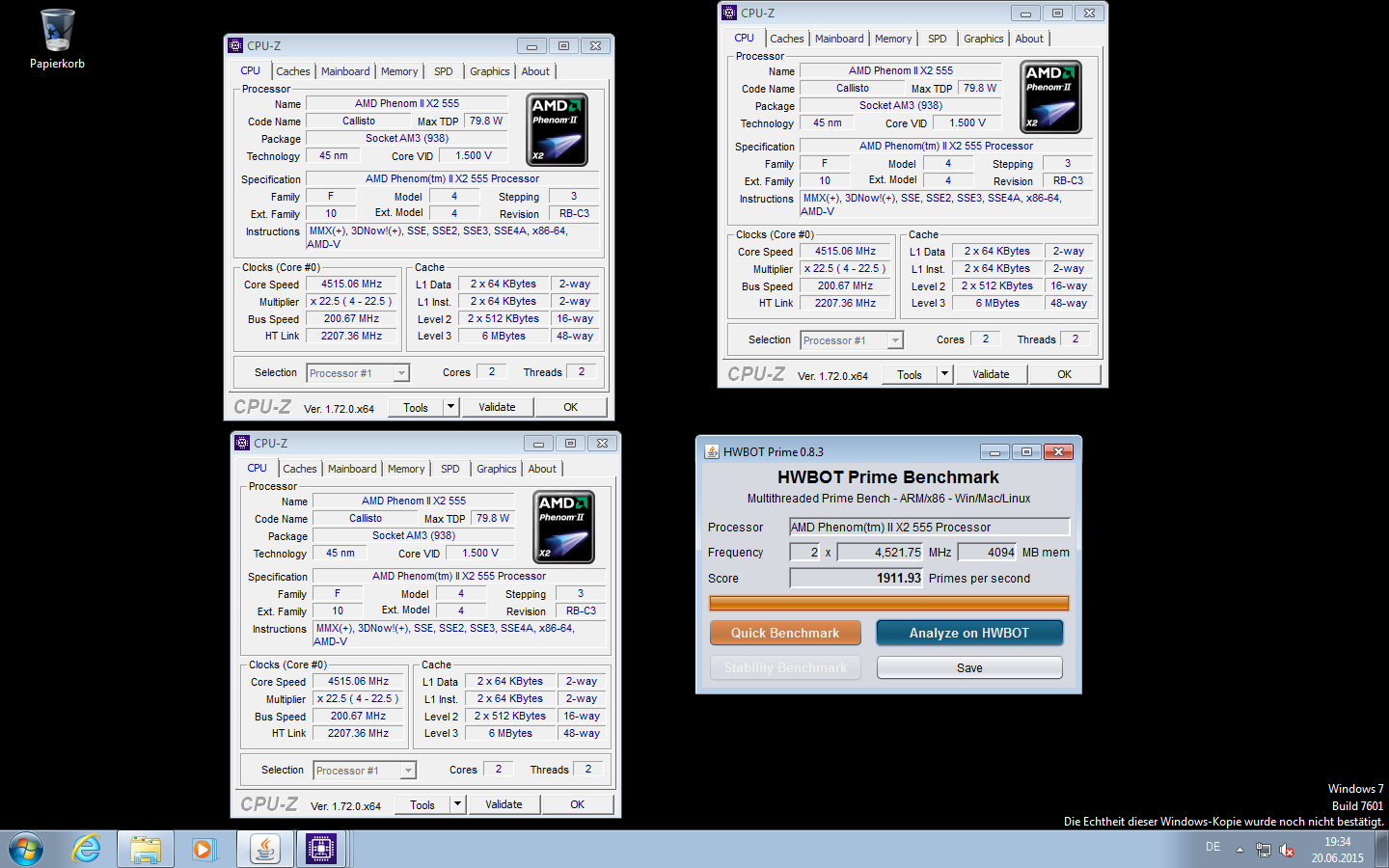Click the Processor name field in HWBOT Prime
The height and width of the screenshot is (868, 1389).
coord(930,527)
